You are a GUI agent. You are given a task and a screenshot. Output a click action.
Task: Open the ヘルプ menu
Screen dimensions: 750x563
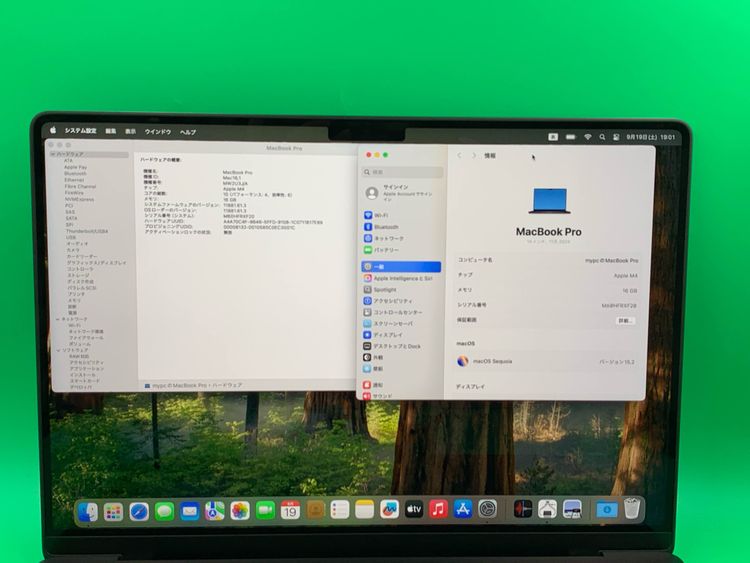coord(188,132)
